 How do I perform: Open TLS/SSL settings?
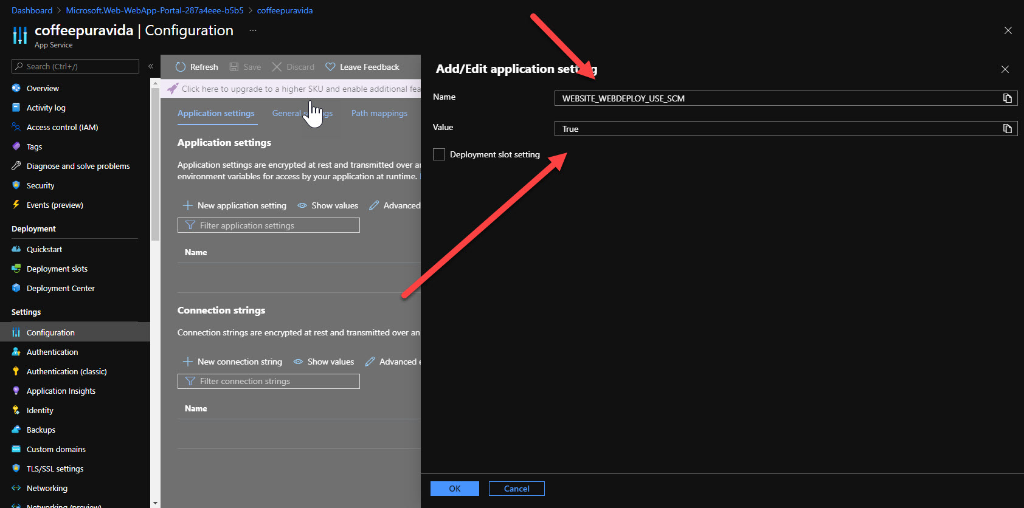[55, 469]
